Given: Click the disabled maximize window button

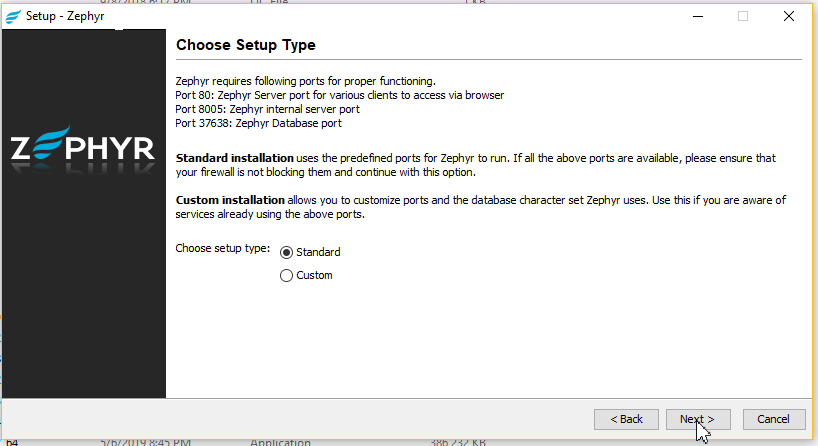Looking at the screenshot, I should tap(743, 15).
